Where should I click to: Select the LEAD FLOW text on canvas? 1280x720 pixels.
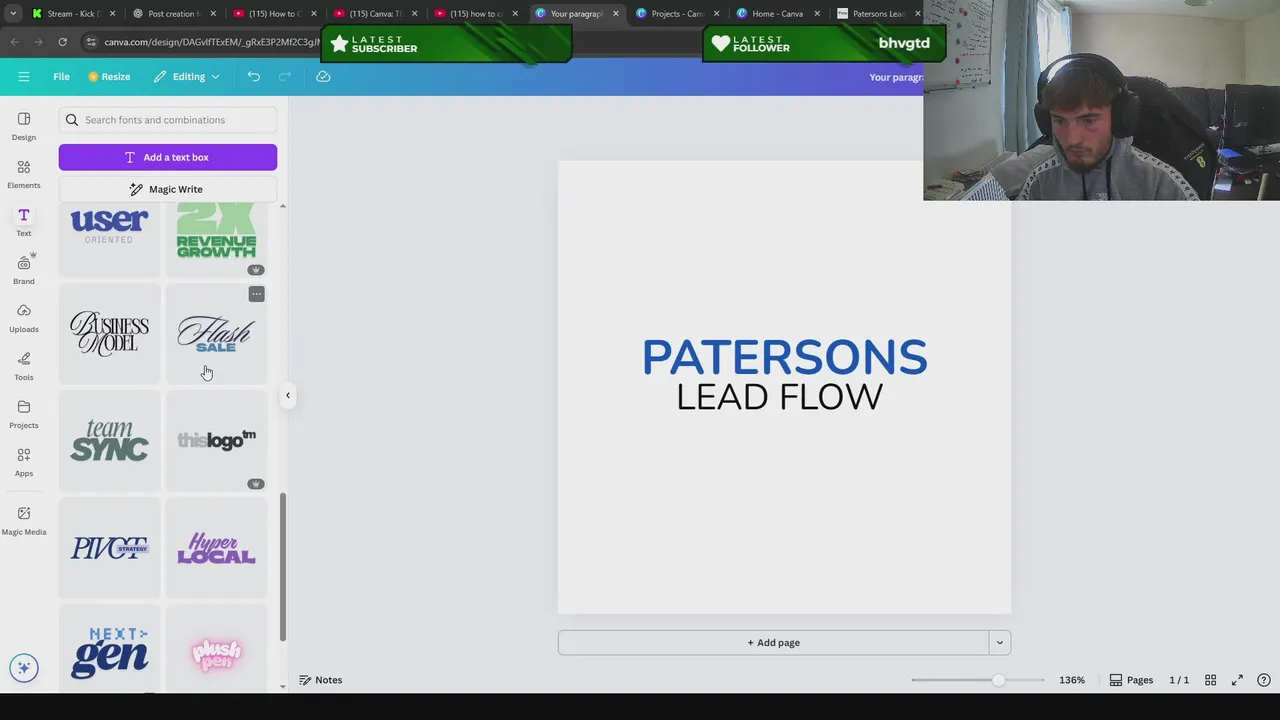coord(780,397)
